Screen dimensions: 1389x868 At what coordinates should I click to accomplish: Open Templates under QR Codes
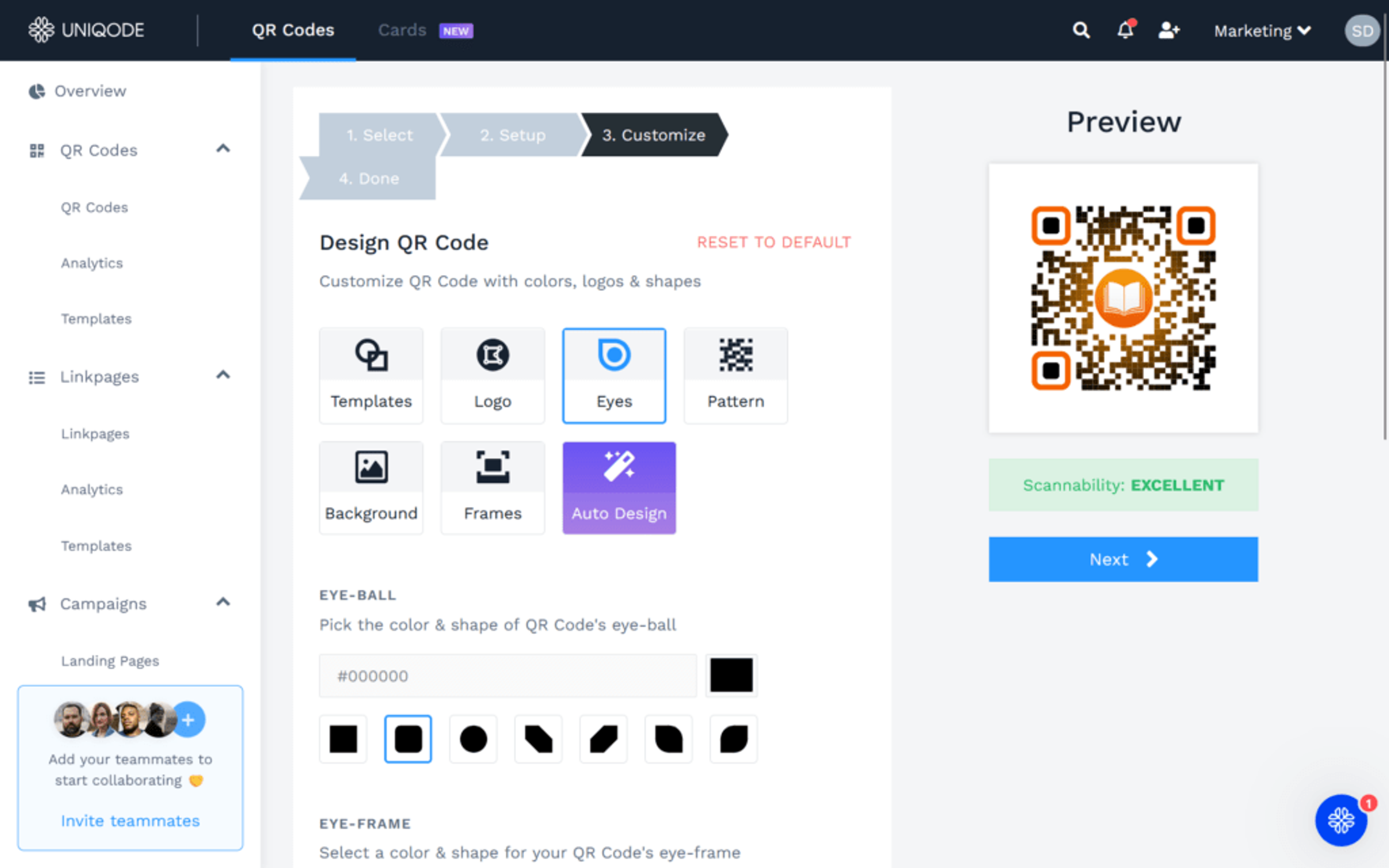(x=97, y=319)
